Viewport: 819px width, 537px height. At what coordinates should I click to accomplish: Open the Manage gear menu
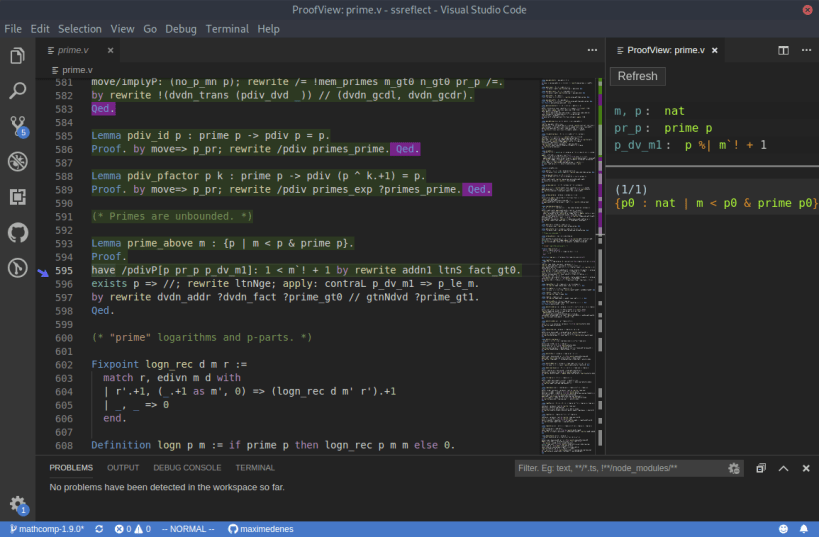[x=17, y=504]
